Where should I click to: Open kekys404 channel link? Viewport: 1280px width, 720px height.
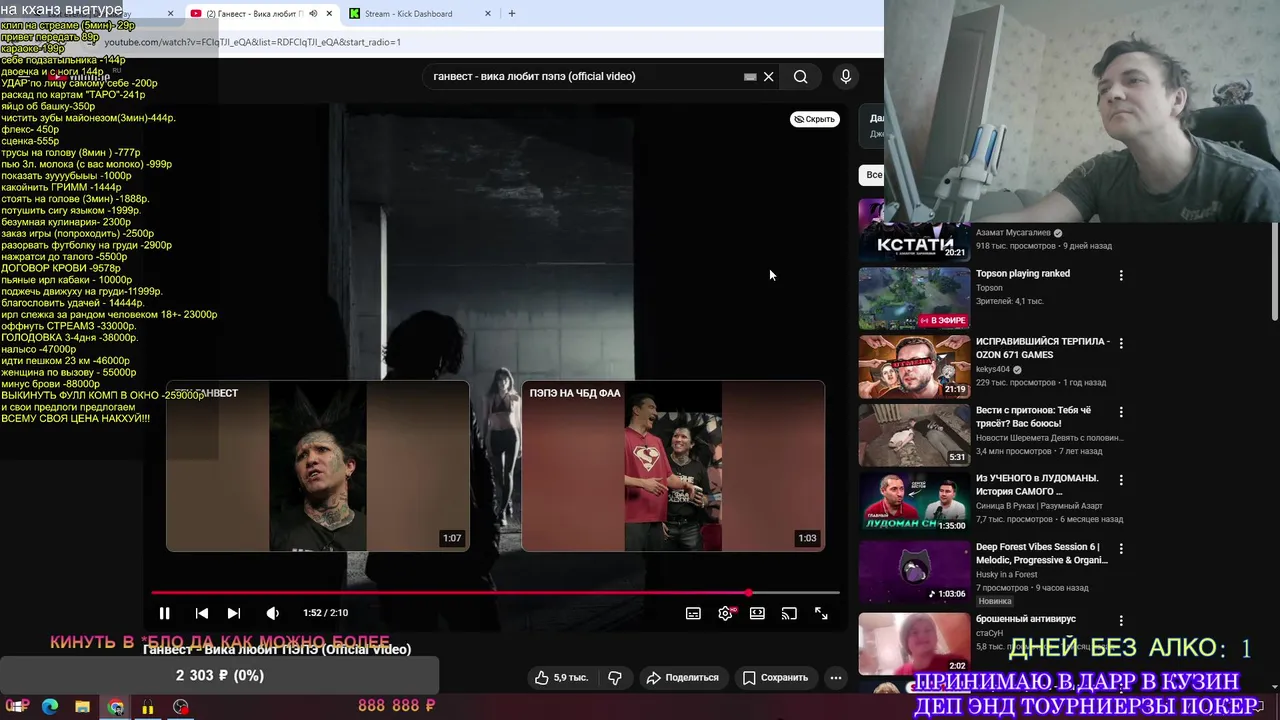(x=993, y=369)
